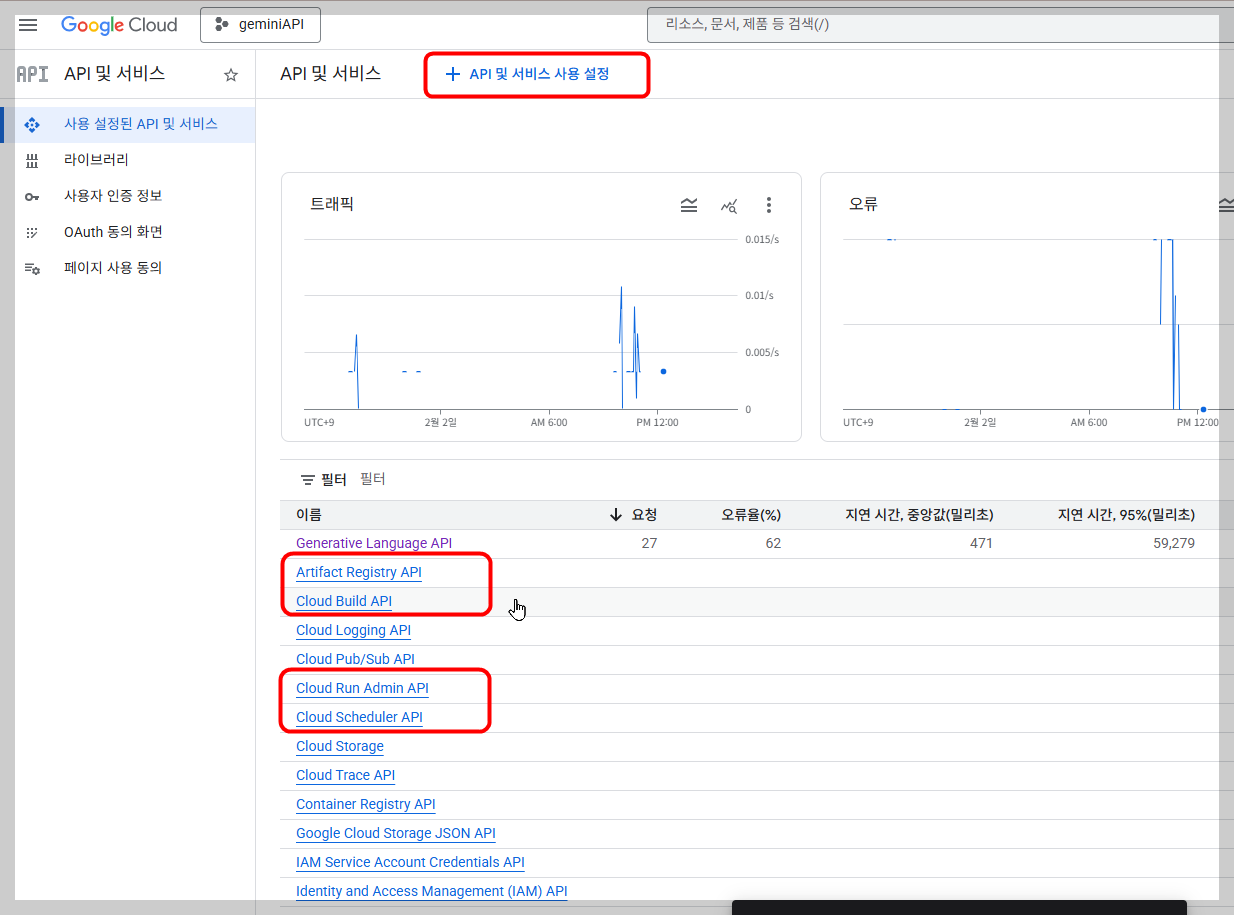Image resolution: width=1234 pixels, height=915 pixels.
Task: Click error rate value 62
Action: coord(773,543)
